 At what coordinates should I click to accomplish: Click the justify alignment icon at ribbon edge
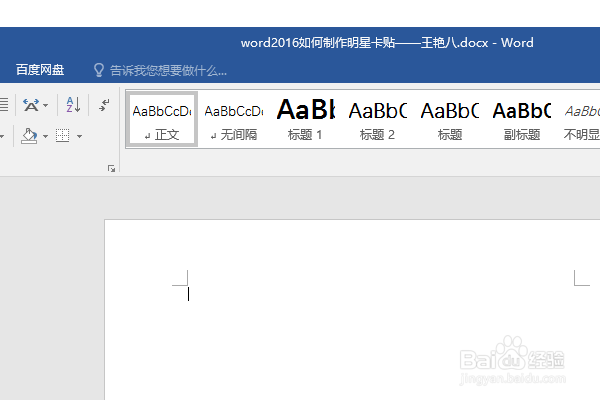click(3, 104)
